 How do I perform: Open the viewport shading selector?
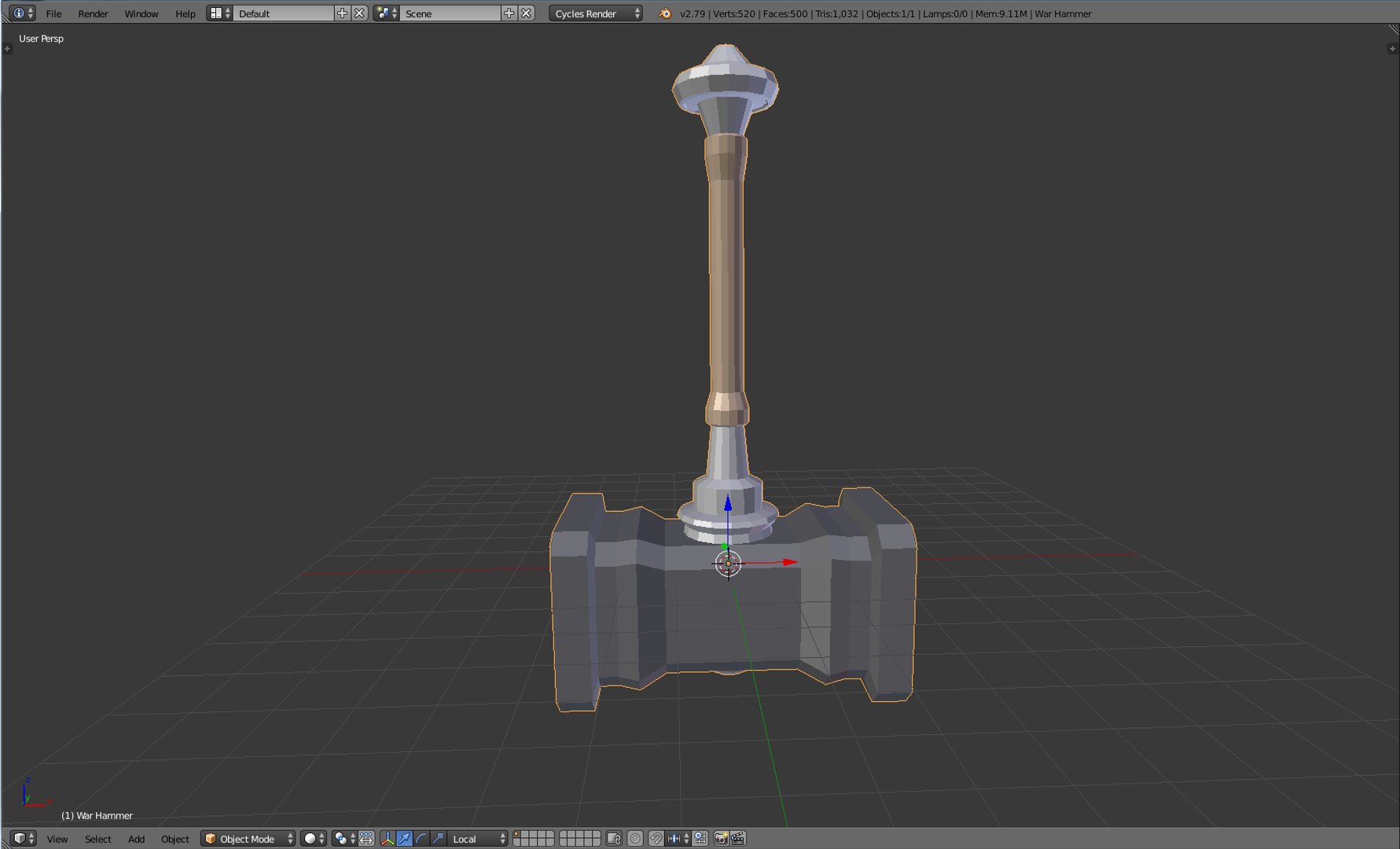pos(314,839)
